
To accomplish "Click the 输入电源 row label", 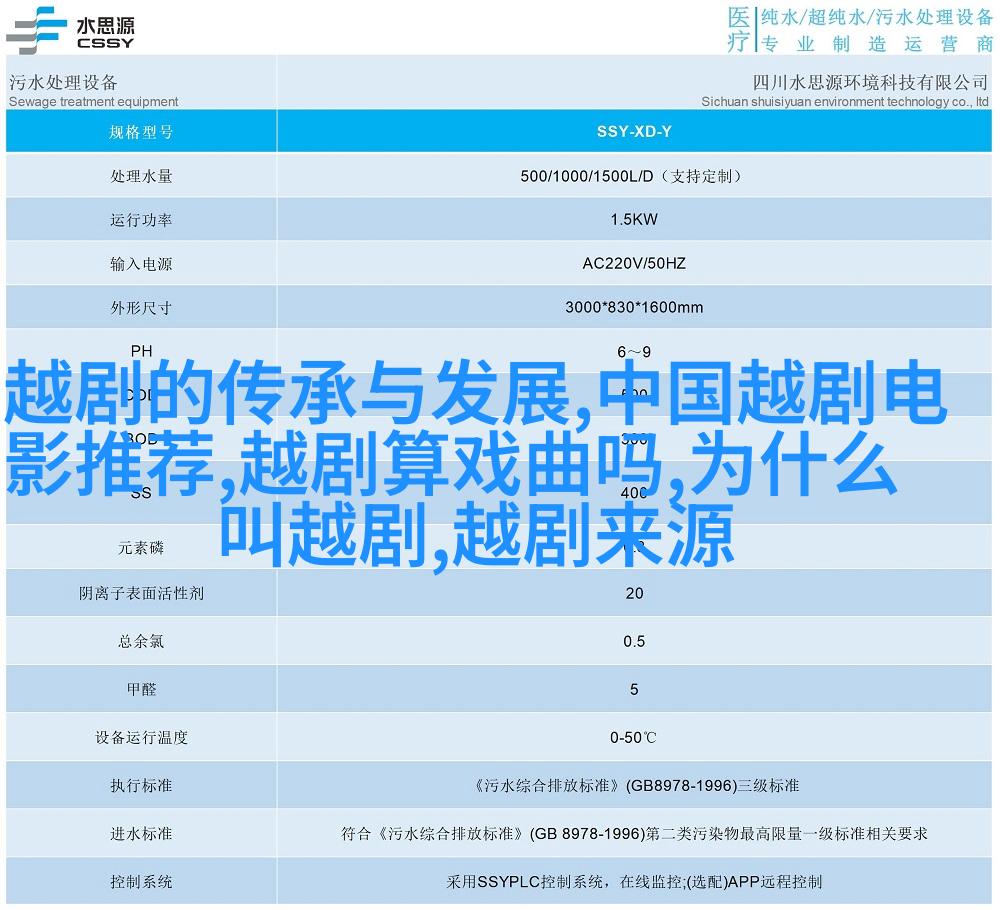I will coord(141,263).
